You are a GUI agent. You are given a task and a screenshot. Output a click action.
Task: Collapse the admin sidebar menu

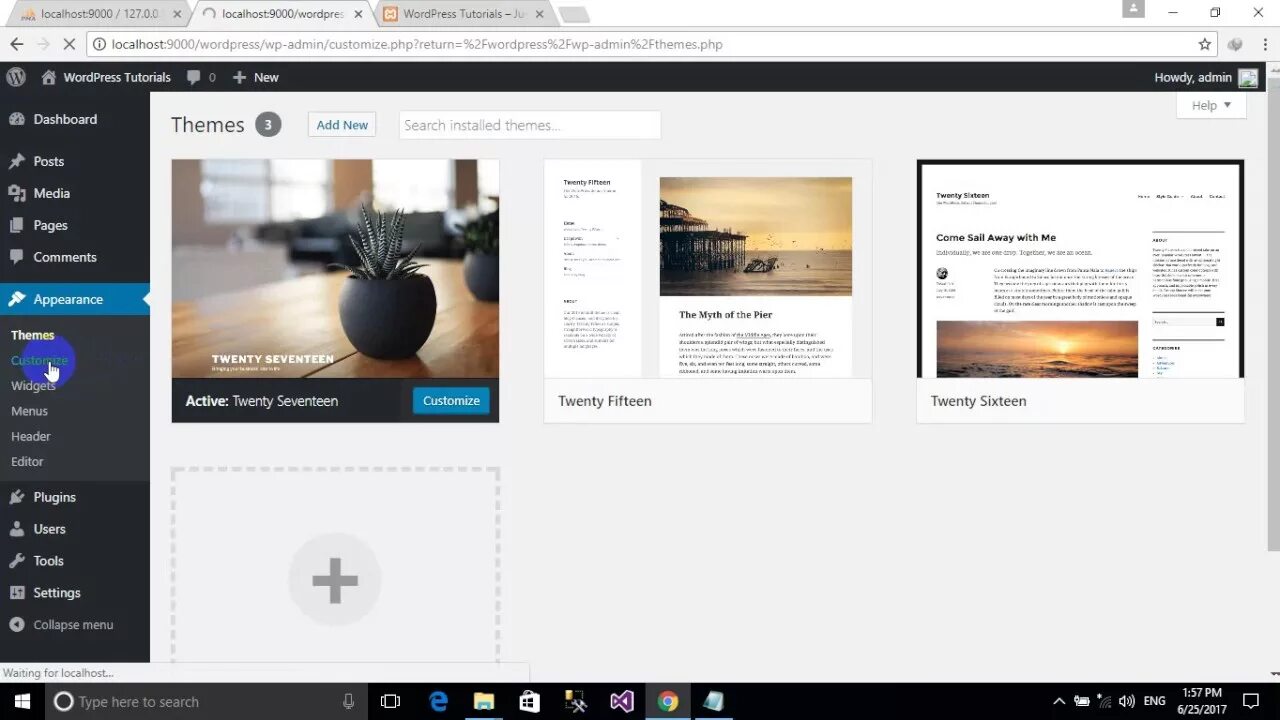point(61,625)
